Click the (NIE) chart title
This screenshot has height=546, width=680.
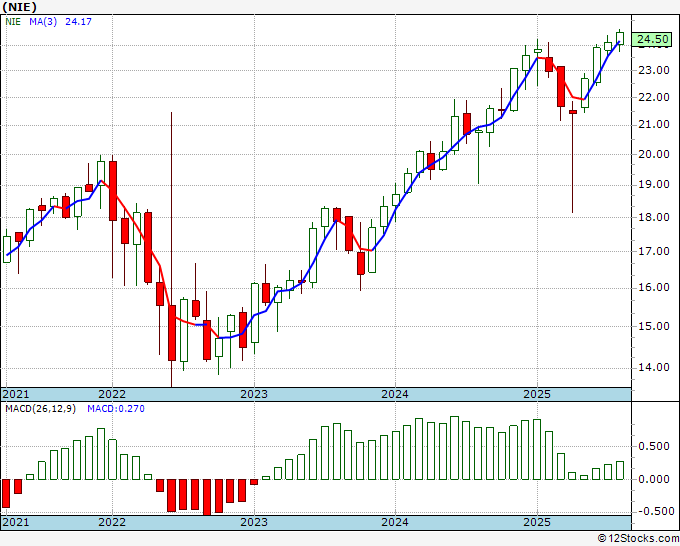point(20,7)
